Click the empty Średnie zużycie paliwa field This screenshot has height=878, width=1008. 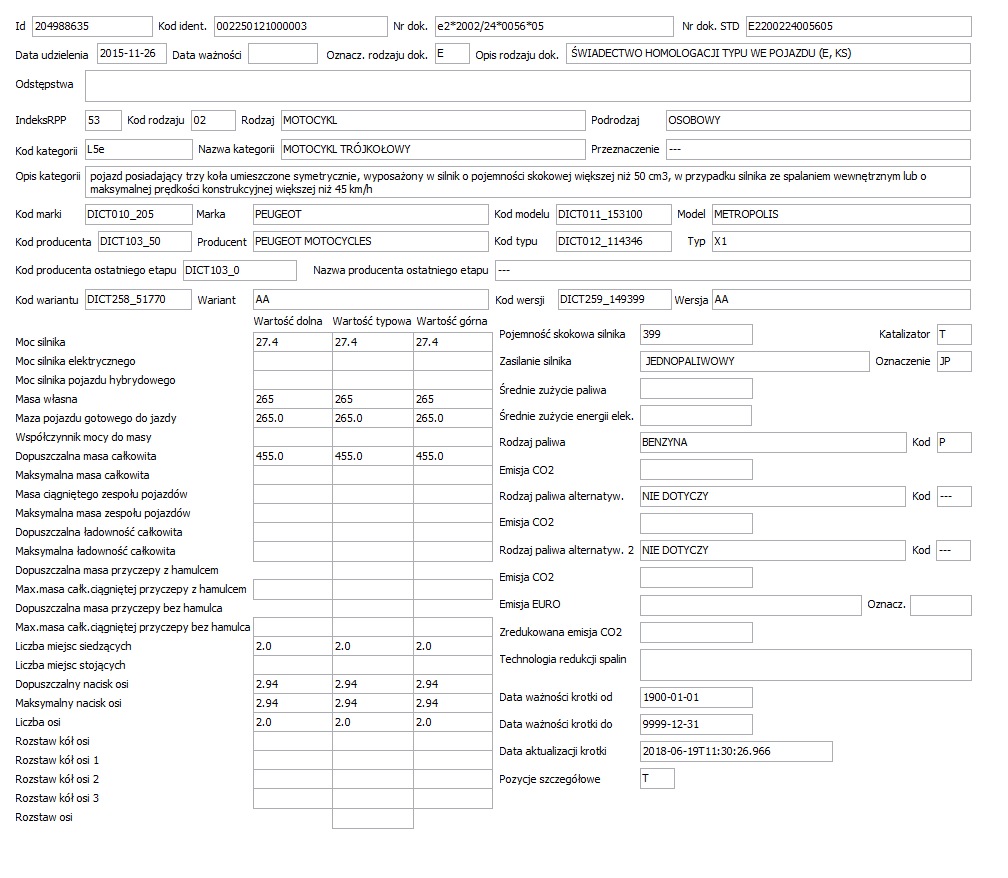[x=696, y=388]
